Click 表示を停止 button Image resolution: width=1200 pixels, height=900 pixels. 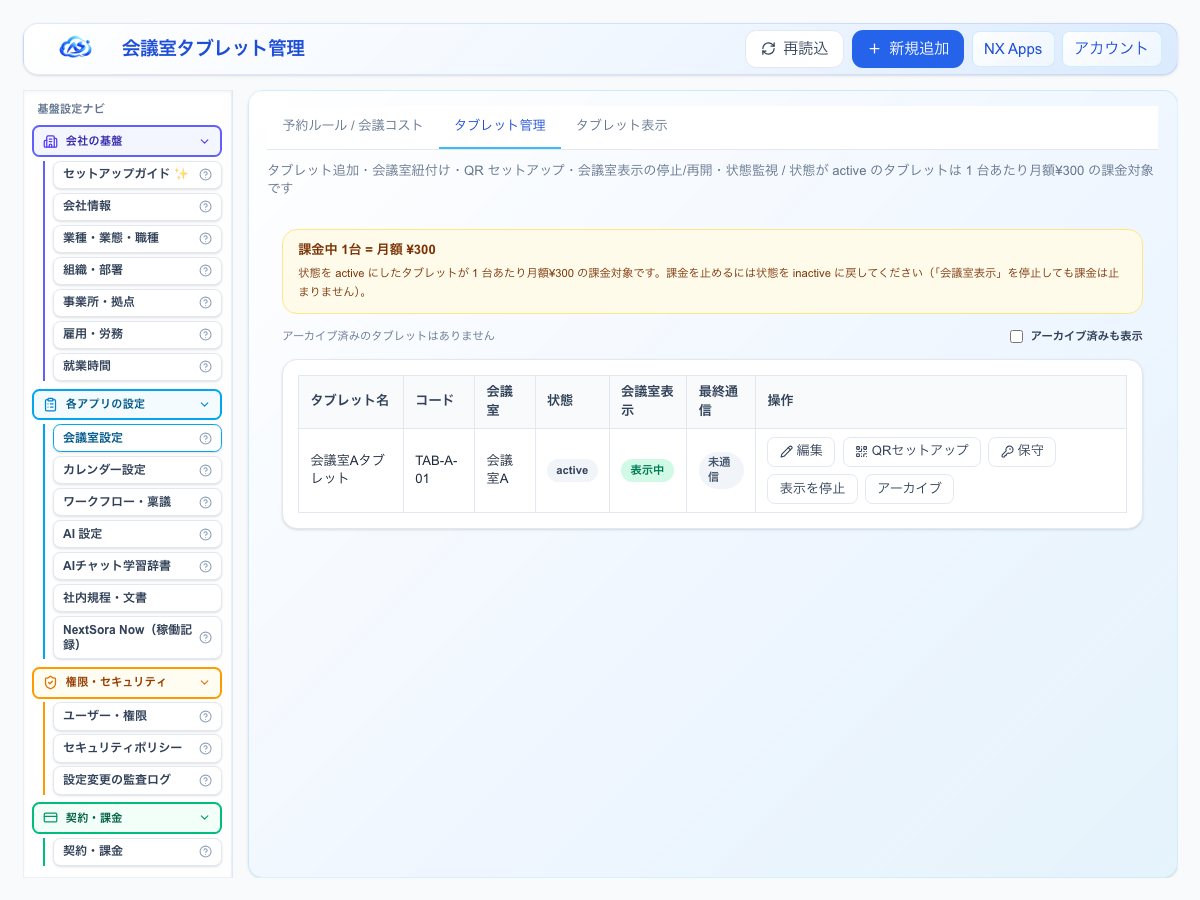[x=812, y=489]
